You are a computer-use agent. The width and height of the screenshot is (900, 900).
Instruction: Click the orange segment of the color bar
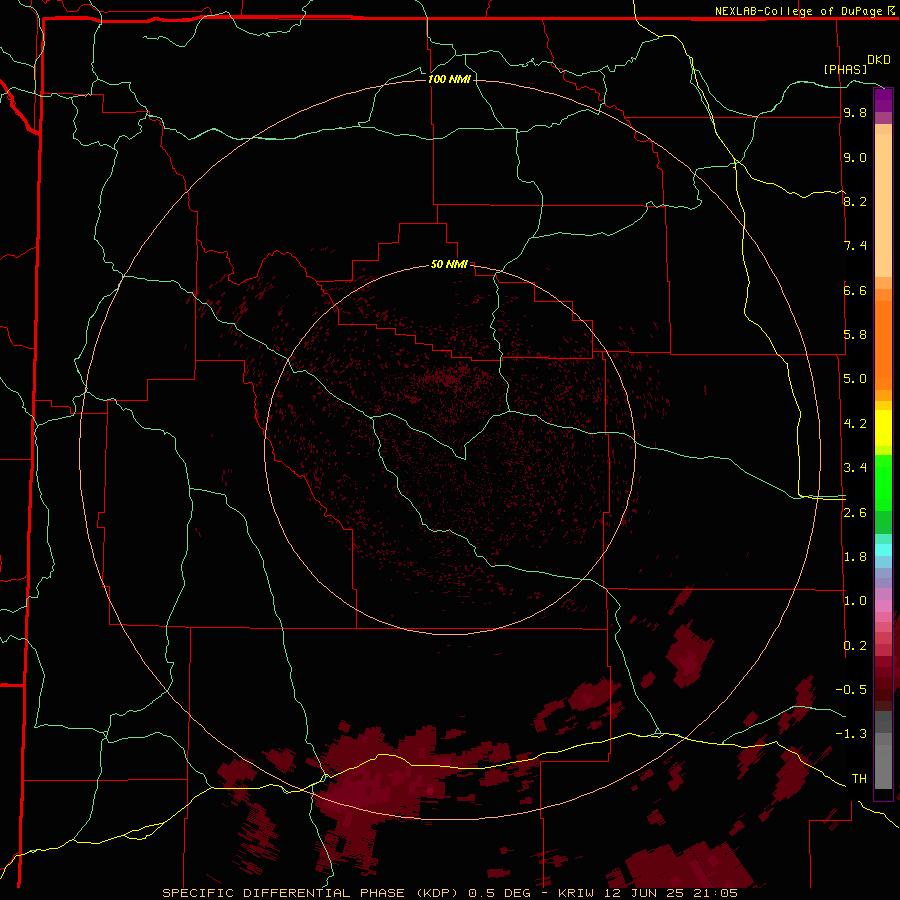883,345
